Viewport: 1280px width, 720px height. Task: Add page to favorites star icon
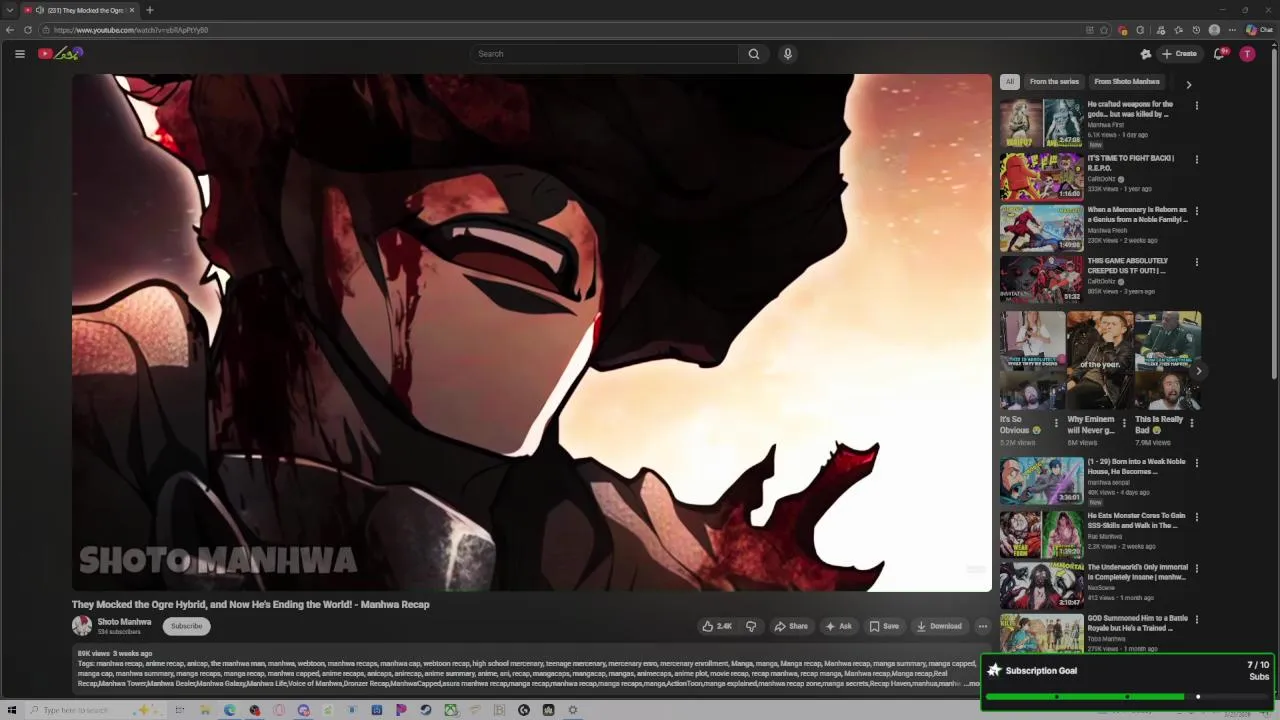click(x=1104, y=30)
